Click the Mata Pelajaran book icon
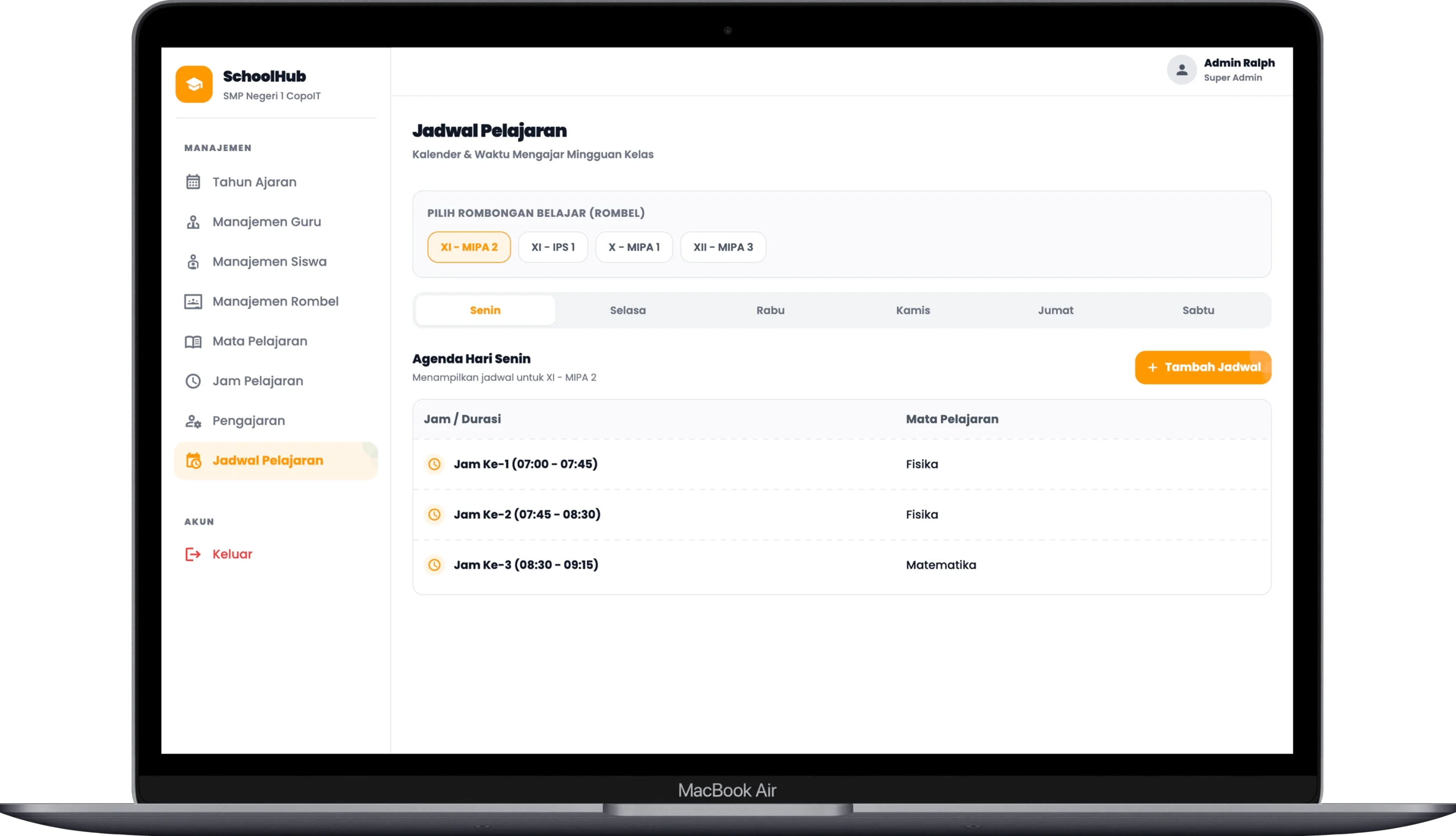The height and width of the screenshot is (836, 1456). [193, 342]
